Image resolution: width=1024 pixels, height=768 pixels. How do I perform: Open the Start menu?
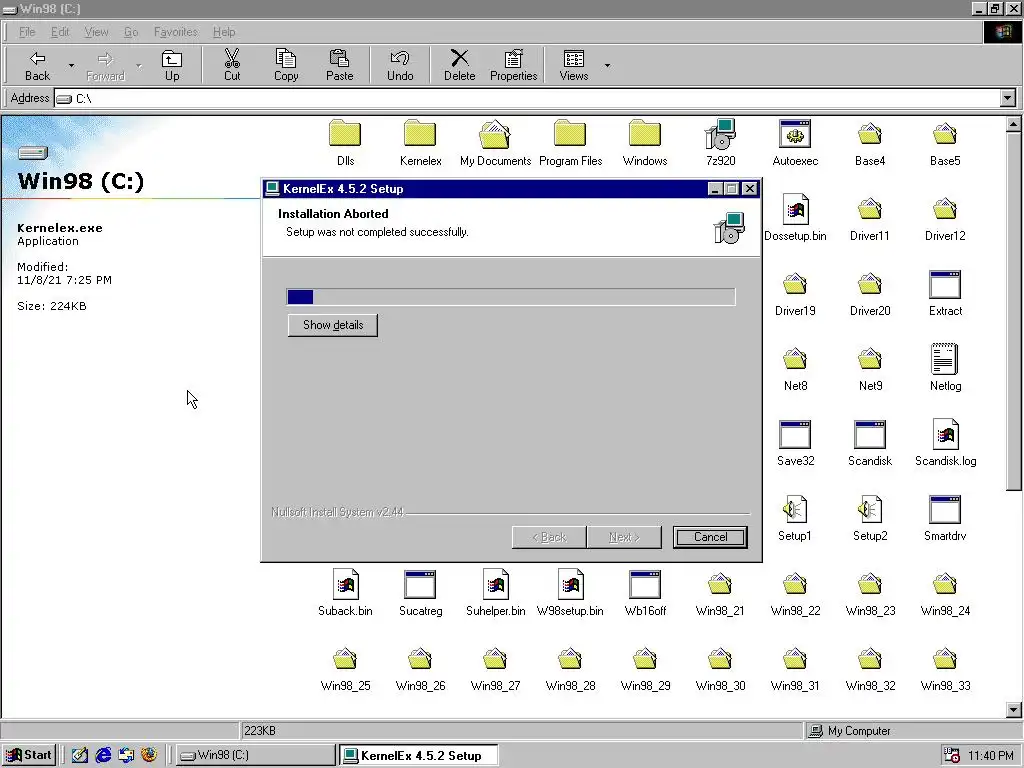click(29, 755)
